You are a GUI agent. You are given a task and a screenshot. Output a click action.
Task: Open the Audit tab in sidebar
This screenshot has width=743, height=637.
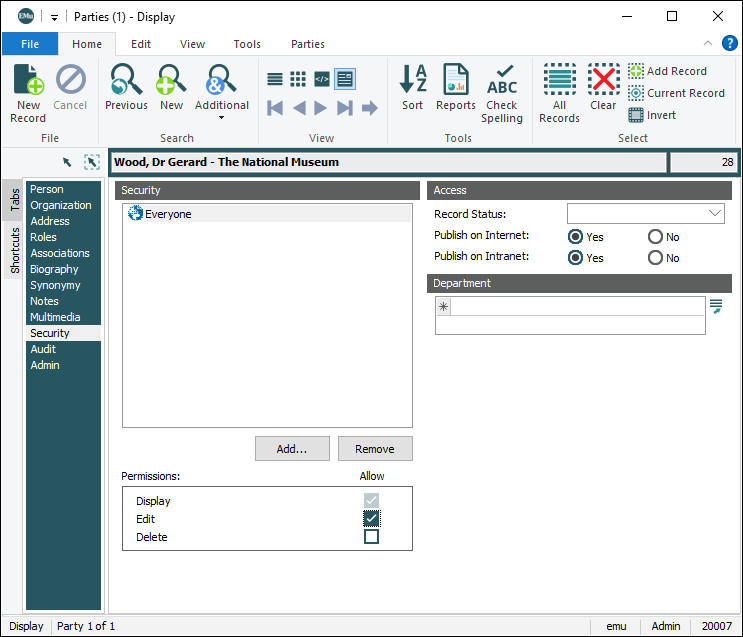click(43, 349)
